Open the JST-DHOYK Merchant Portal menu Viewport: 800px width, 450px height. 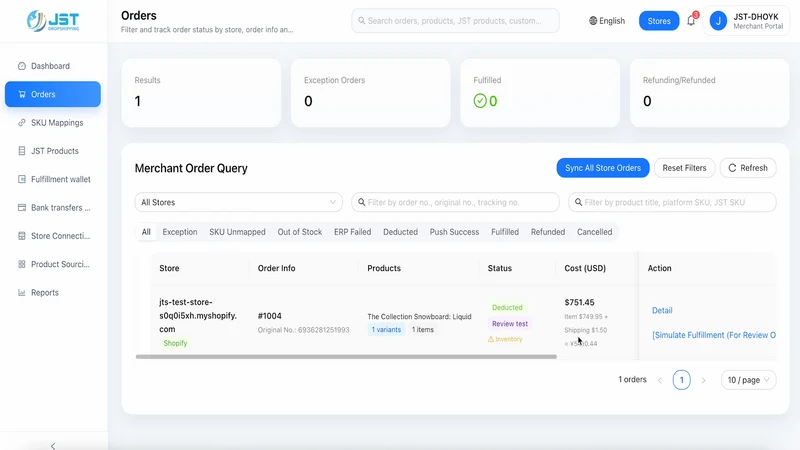[x=746, y=21]
